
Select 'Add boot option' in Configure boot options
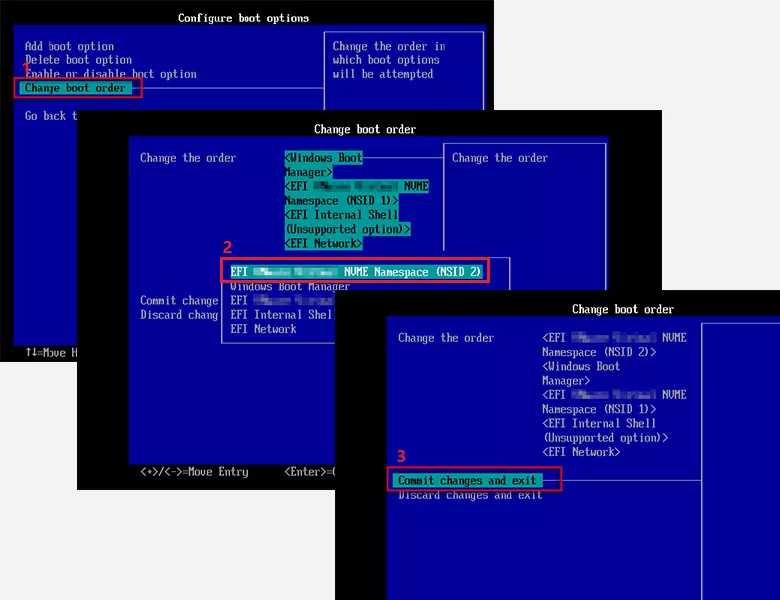(x=69, y=46)
